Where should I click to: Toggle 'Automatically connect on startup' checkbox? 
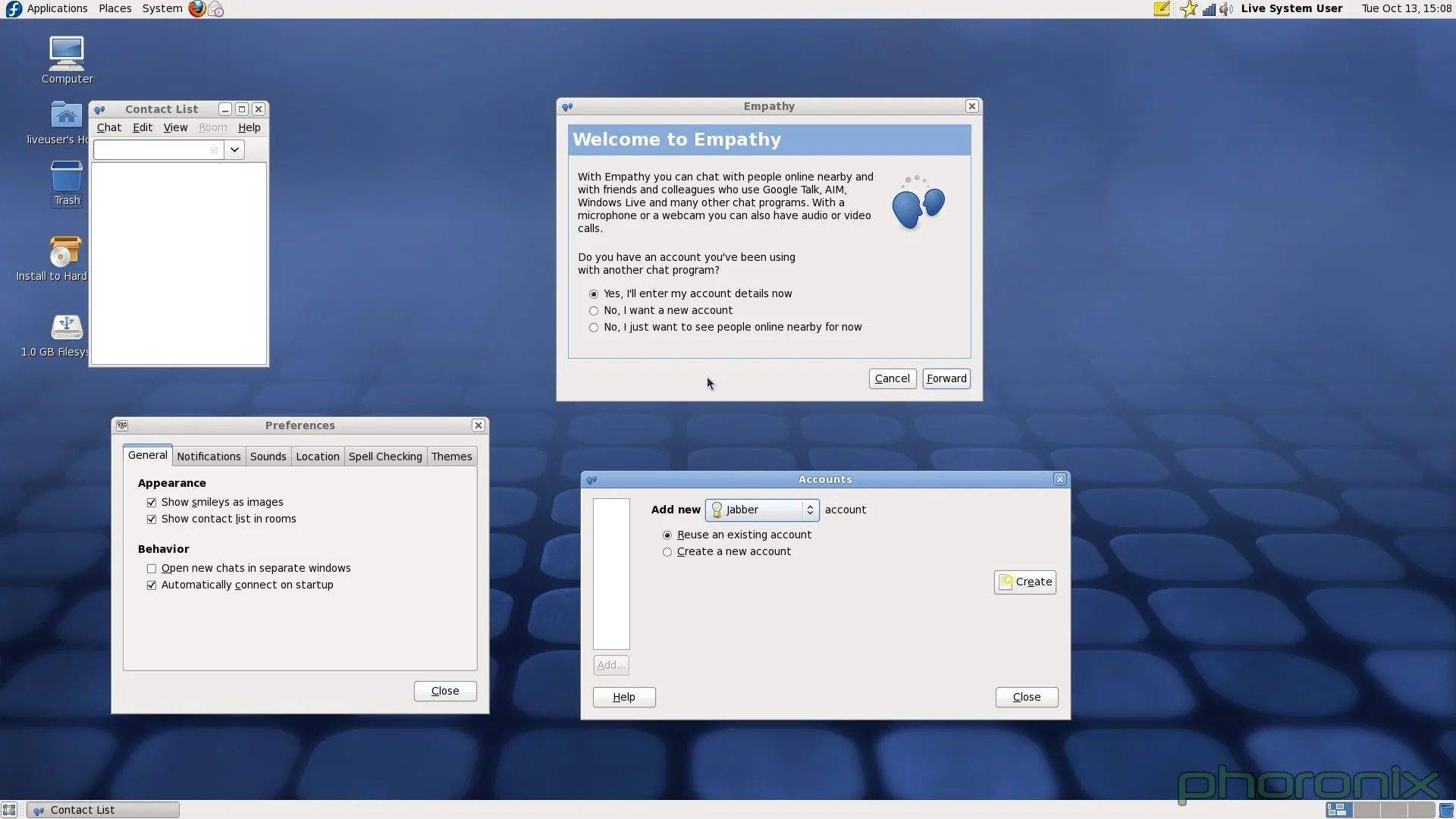(240, 585)
